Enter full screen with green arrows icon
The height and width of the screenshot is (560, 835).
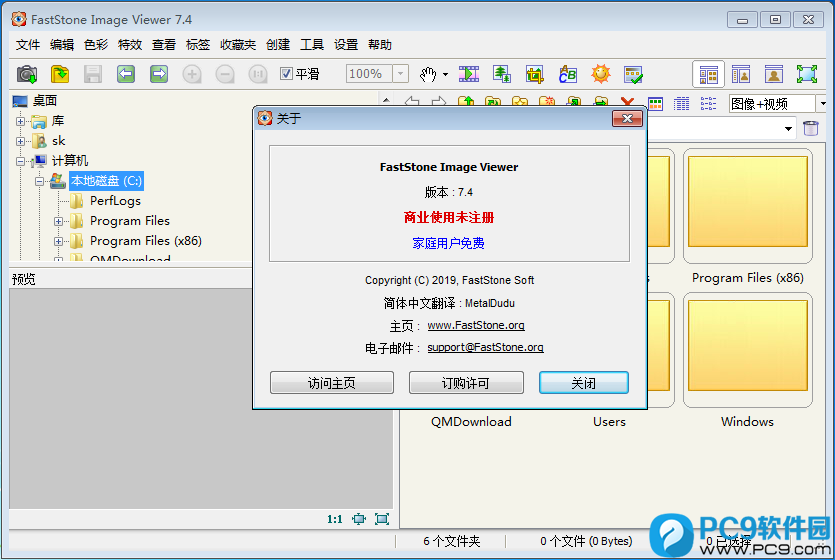[x=807, y=74]
